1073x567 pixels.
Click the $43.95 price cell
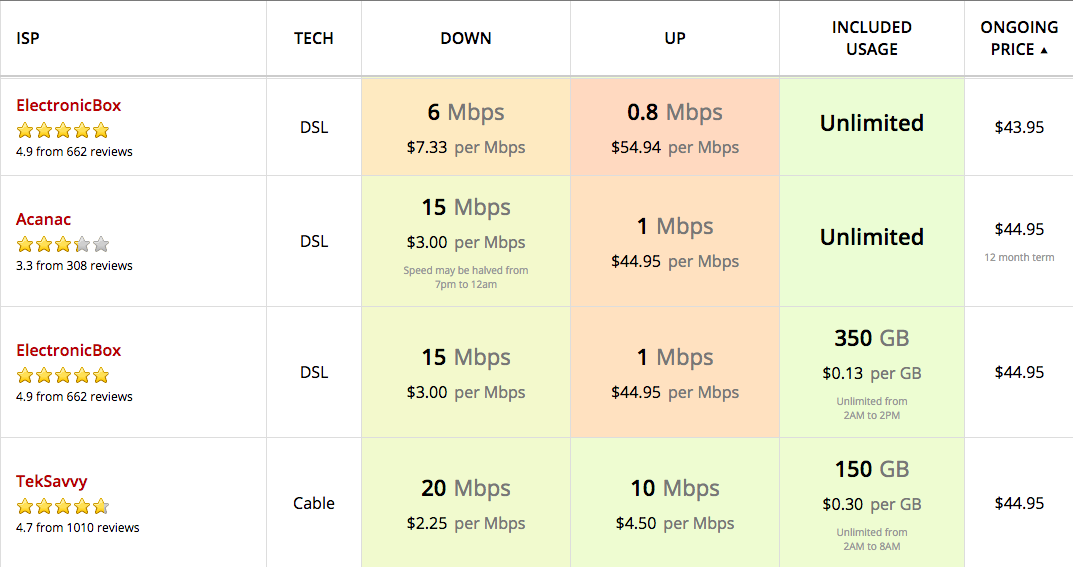pyautogui.click(x=1018, y=127)
